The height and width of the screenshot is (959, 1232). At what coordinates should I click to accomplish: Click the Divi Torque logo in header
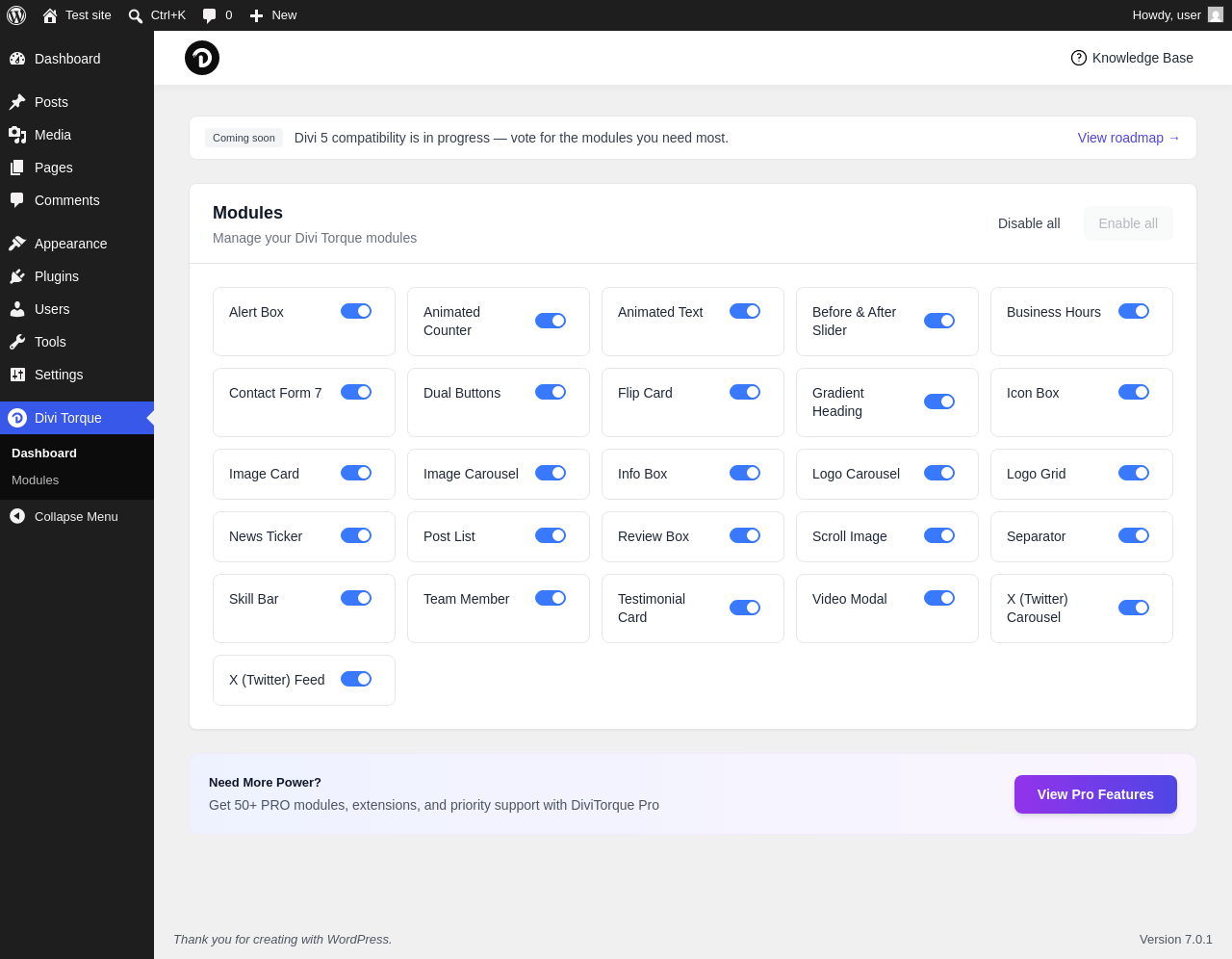coord(202,58)
